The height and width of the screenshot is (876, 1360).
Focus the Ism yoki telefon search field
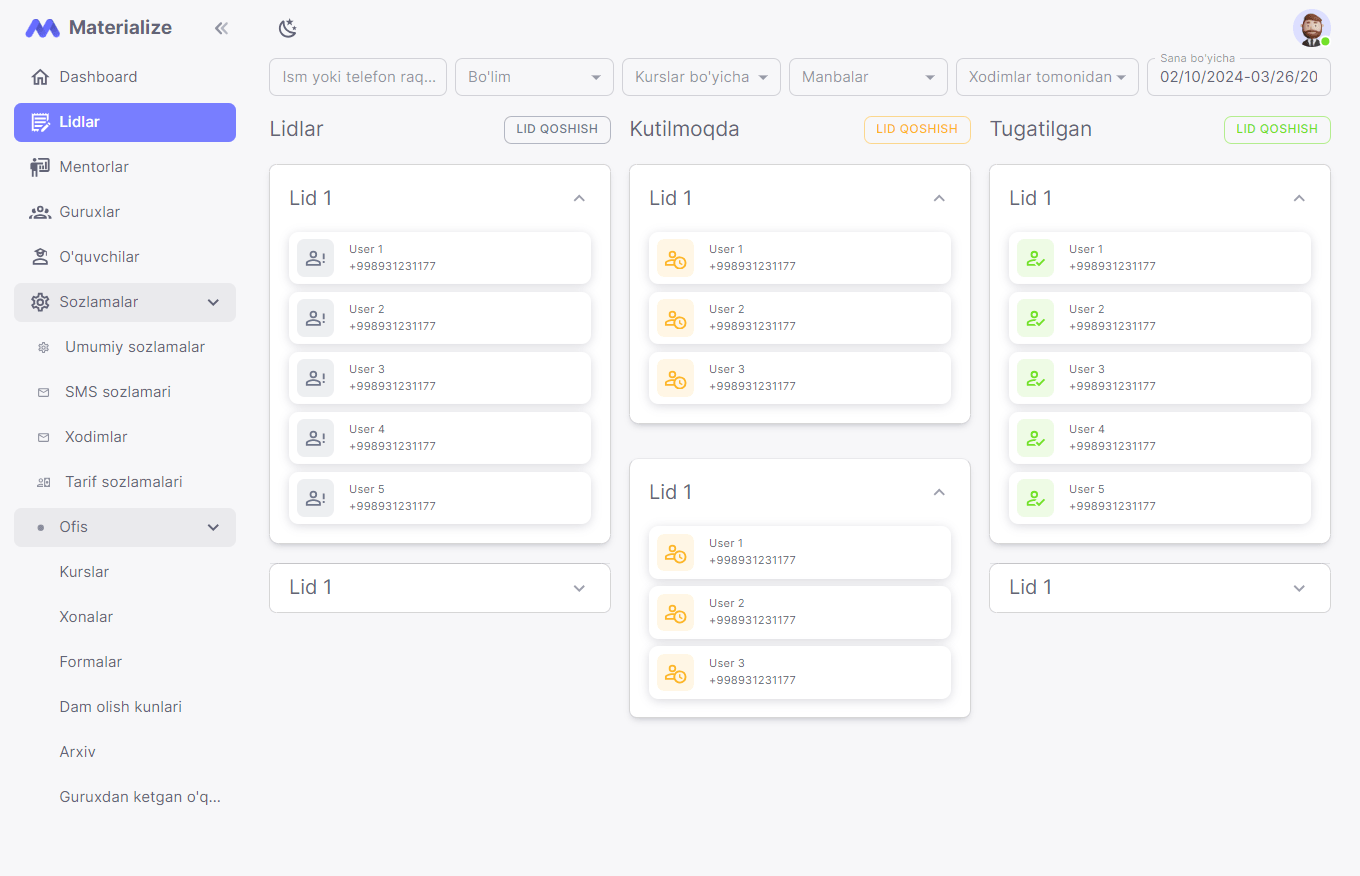(358, 77)
